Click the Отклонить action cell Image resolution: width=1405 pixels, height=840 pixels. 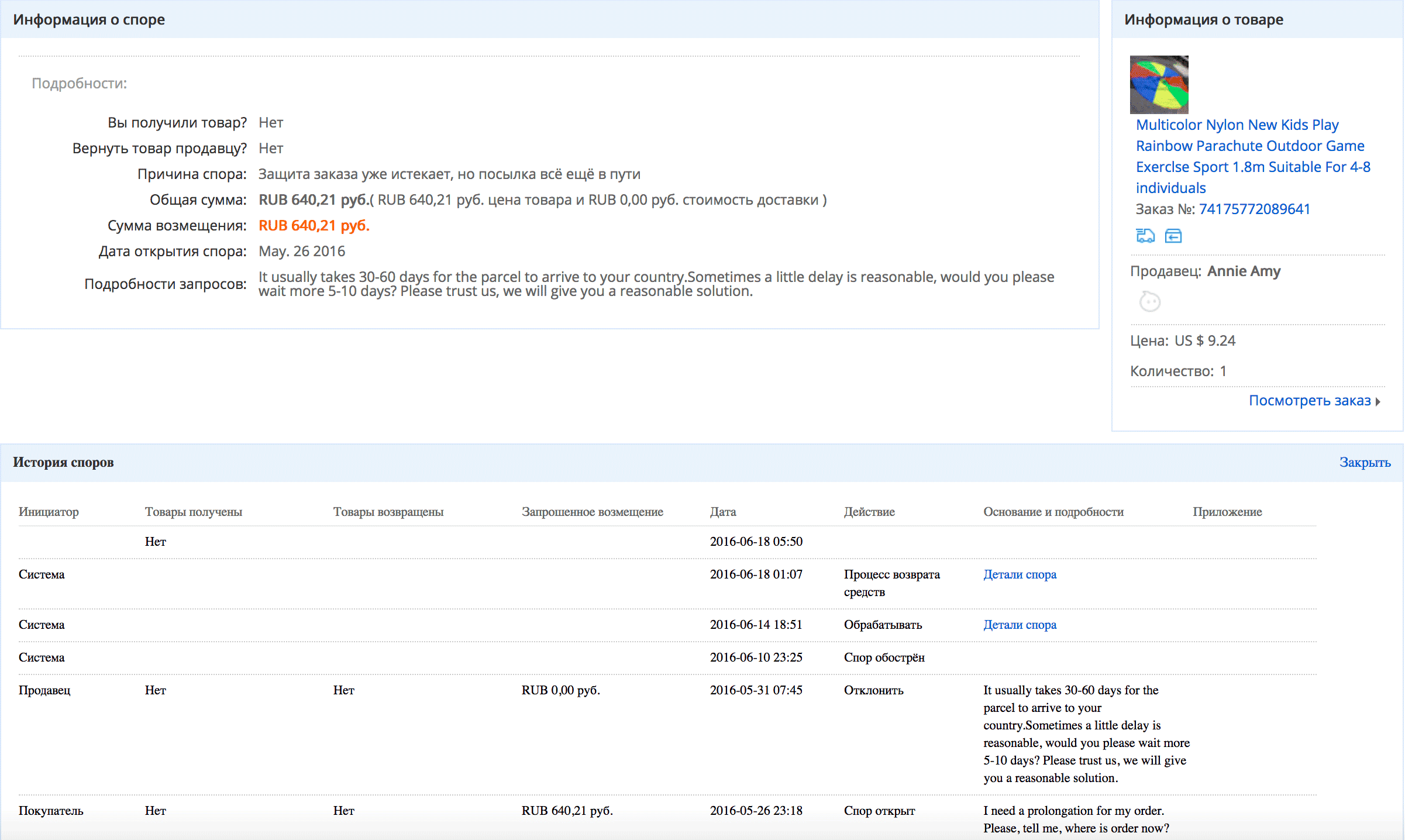[874, 690]
